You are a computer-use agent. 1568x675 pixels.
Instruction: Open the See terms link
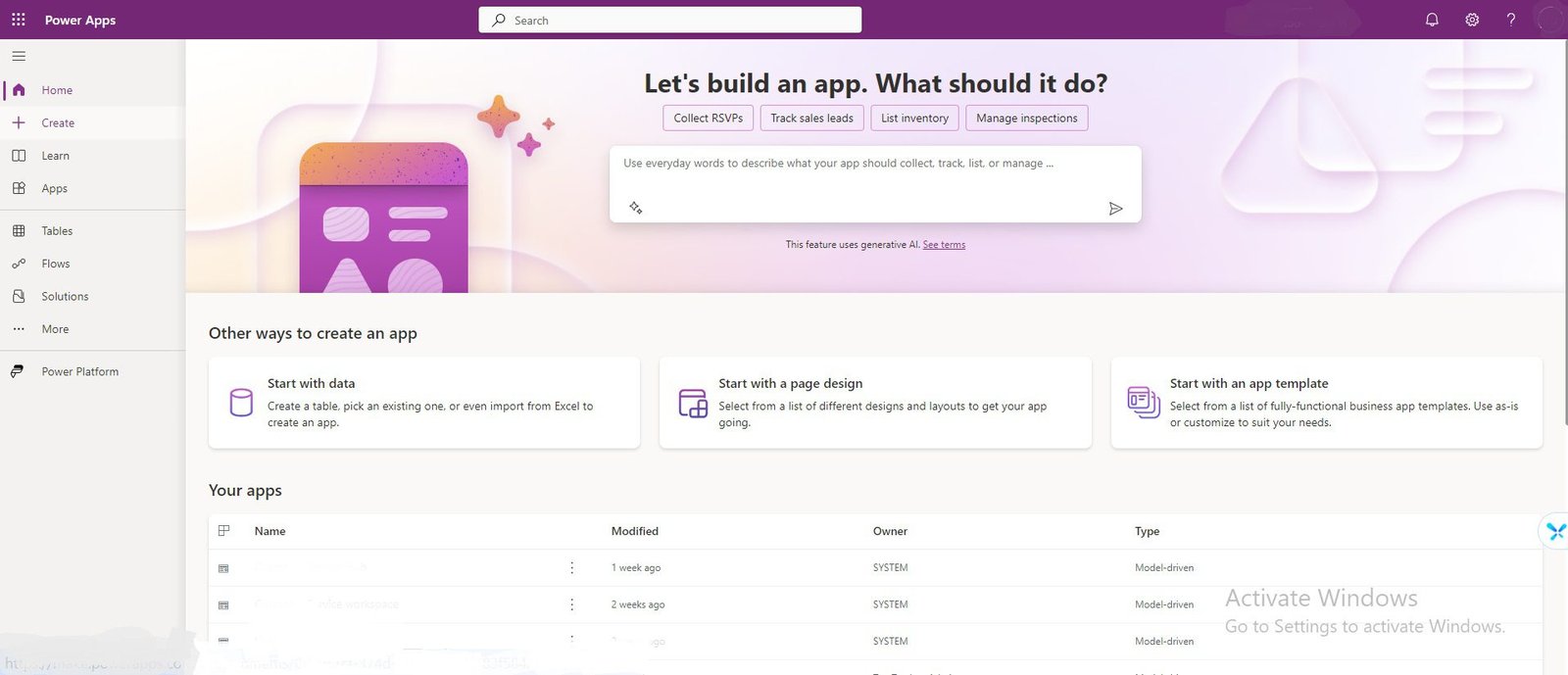point(944,245)
